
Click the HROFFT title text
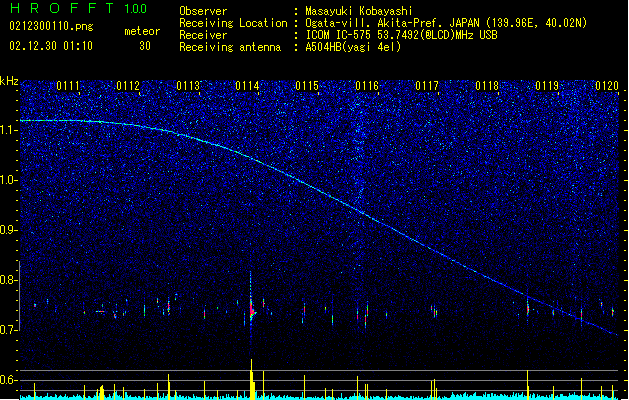(63, 8)
